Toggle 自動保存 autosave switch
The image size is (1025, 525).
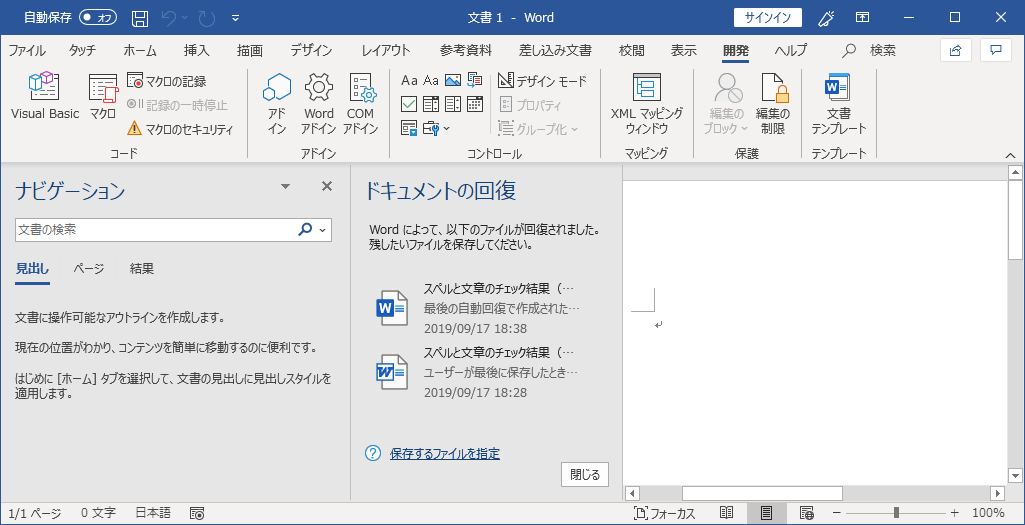click(x=97, y=18)
